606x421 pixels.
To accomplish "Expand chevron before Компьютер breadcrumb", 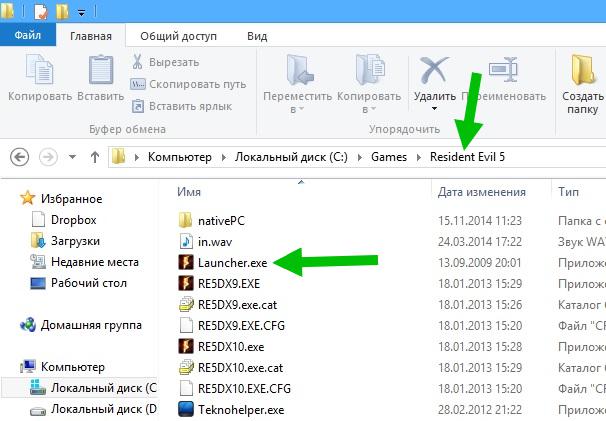I will (x=136, y=157).
